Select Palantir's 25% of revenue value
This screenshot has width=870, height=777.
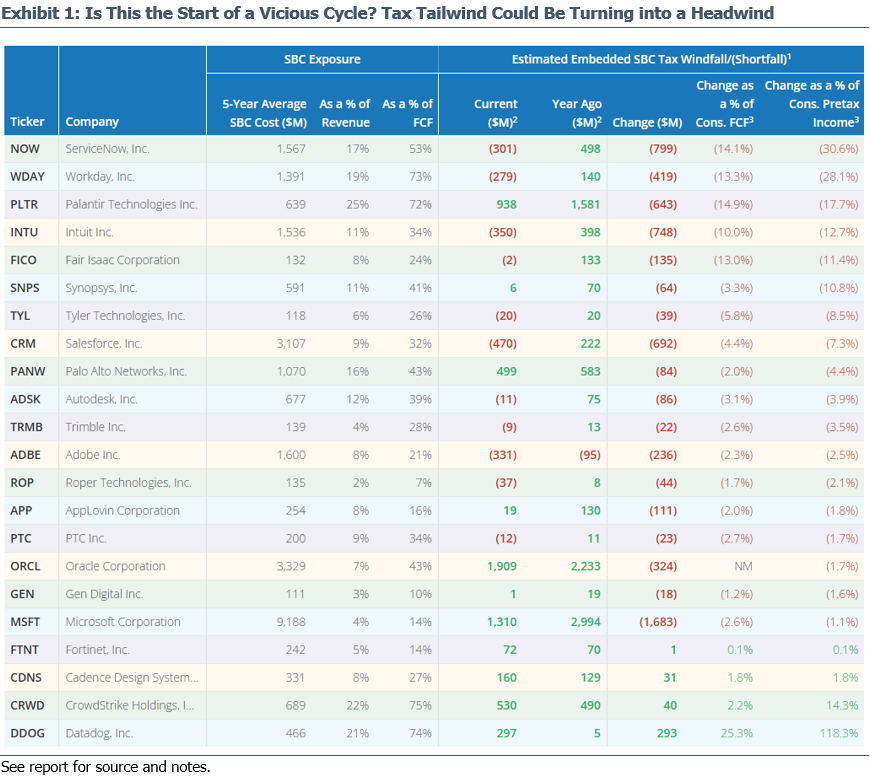tap(357, 204)
